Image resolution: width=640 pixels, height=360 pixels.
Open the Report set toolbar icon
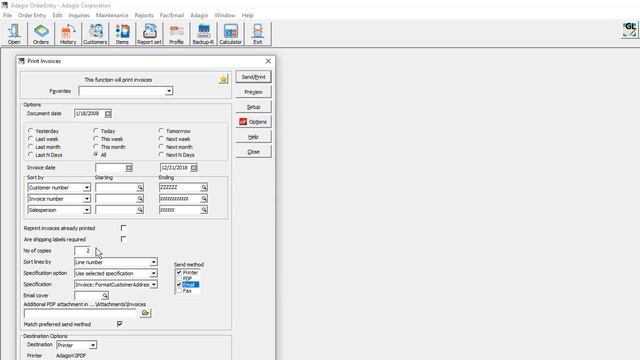pyautogui.click(x=149, y=34)
